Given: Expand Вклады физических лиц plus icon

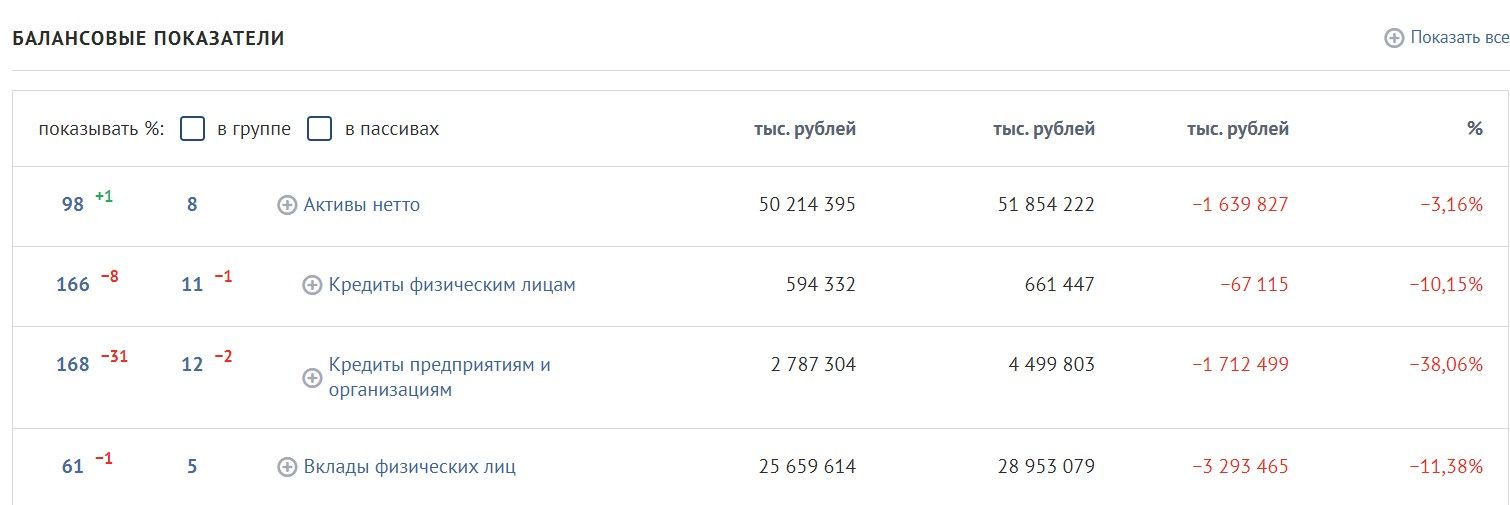Looking at the screenshot, I should [287, 467].
